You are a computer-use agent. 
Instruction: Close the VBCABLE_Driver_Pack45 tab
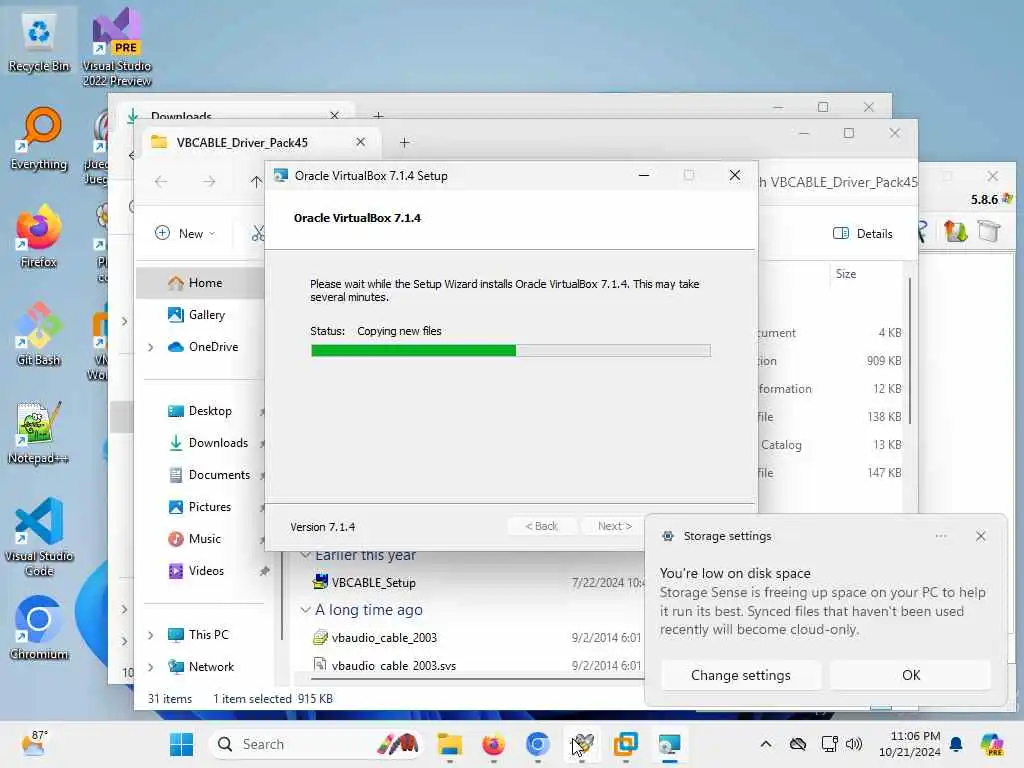tap(360, 142)
